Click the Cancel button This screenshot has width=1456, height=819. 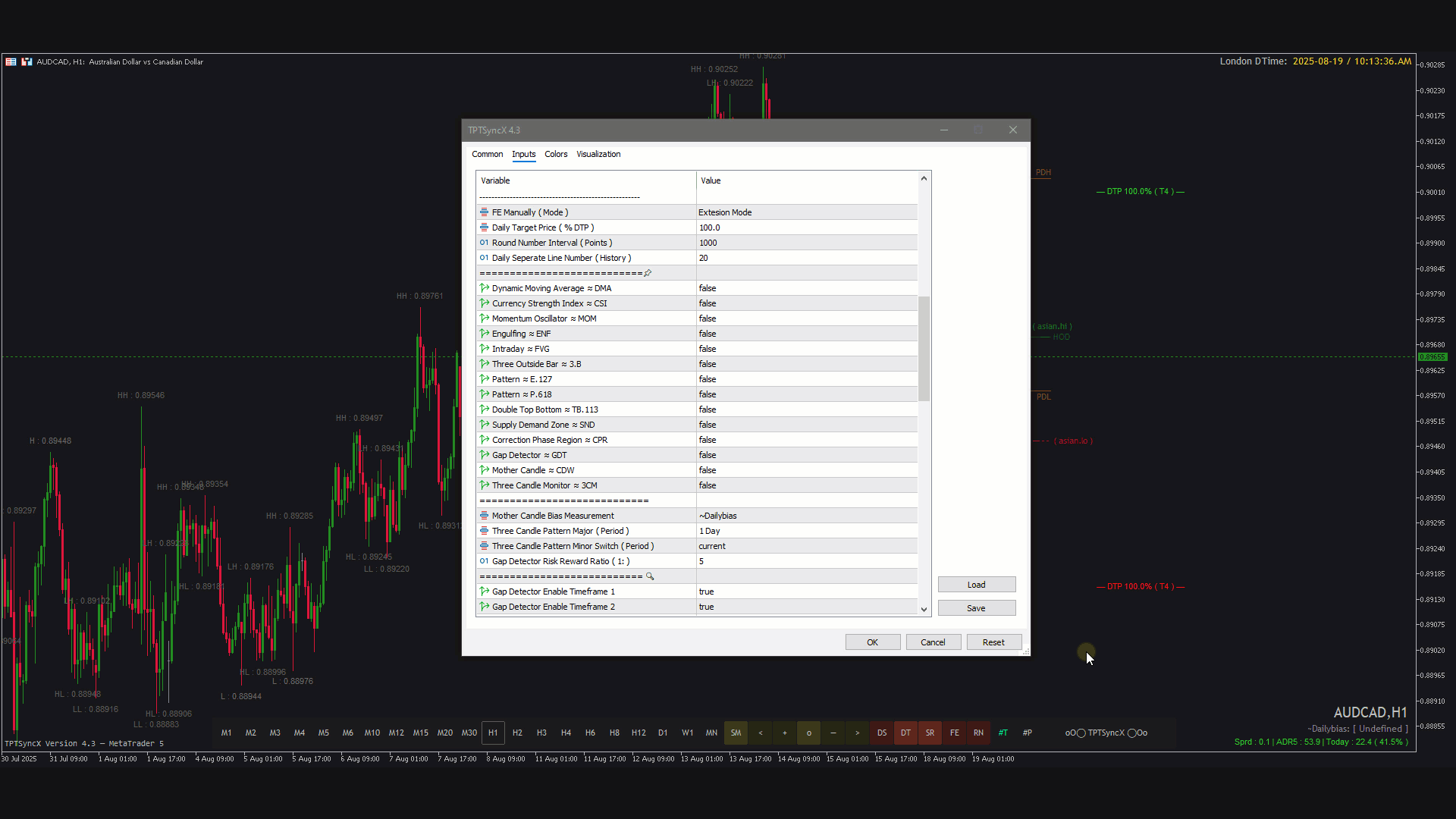[x=934, y=642]
